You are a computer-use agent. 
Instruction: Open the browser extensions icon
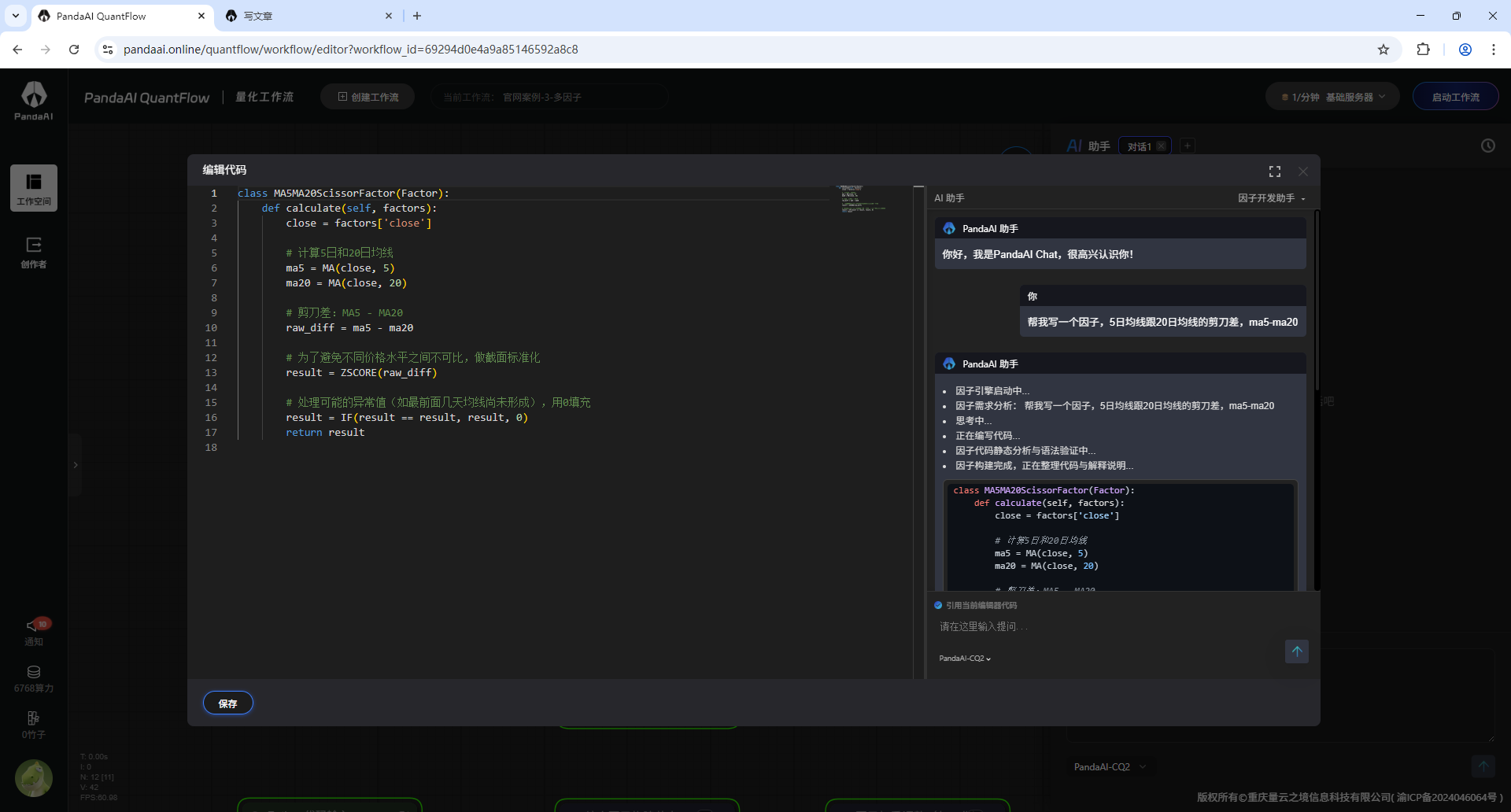pos(1423,50)
